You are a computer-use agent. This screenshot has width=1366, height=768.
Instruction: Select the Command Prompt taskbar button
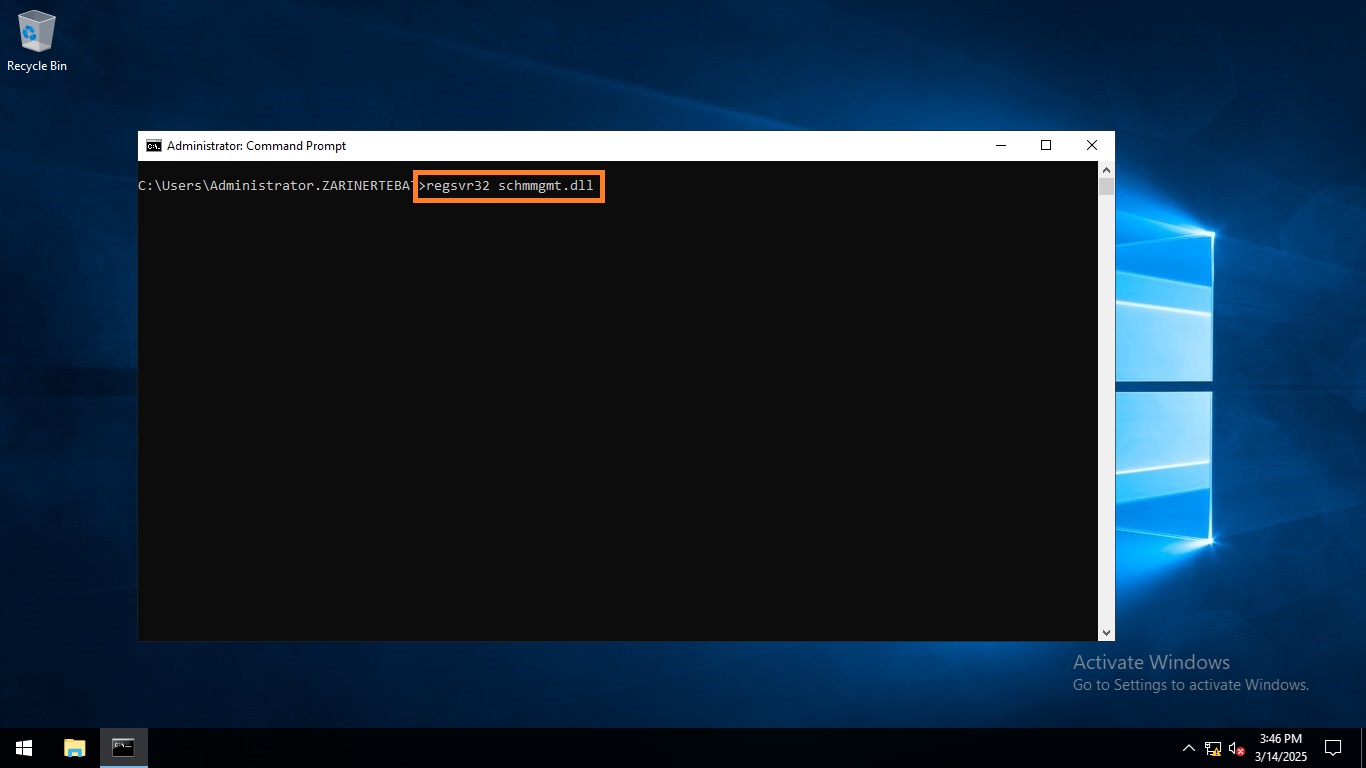(x=124, y=748)
